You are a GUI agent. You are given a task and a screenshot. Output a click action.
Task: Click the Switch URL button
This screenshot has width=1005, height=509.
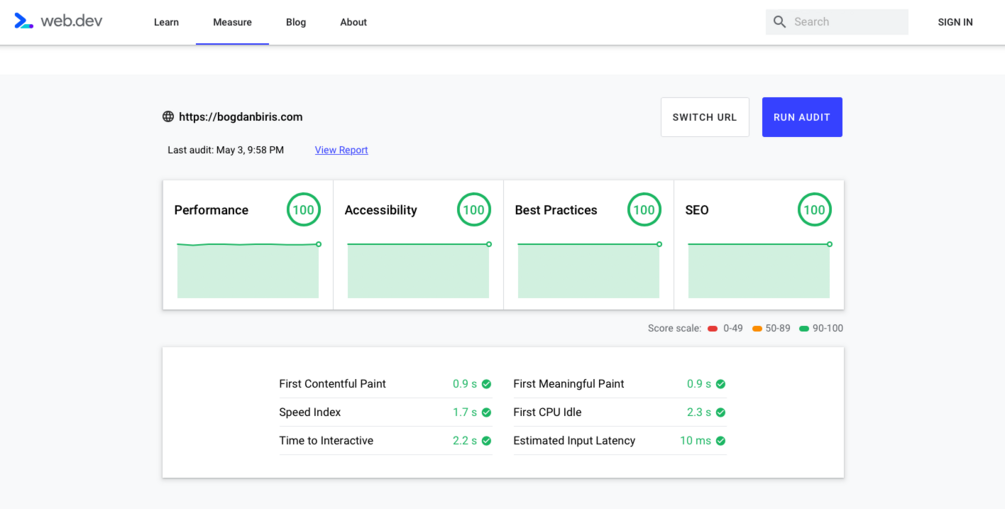coord(704,117)
